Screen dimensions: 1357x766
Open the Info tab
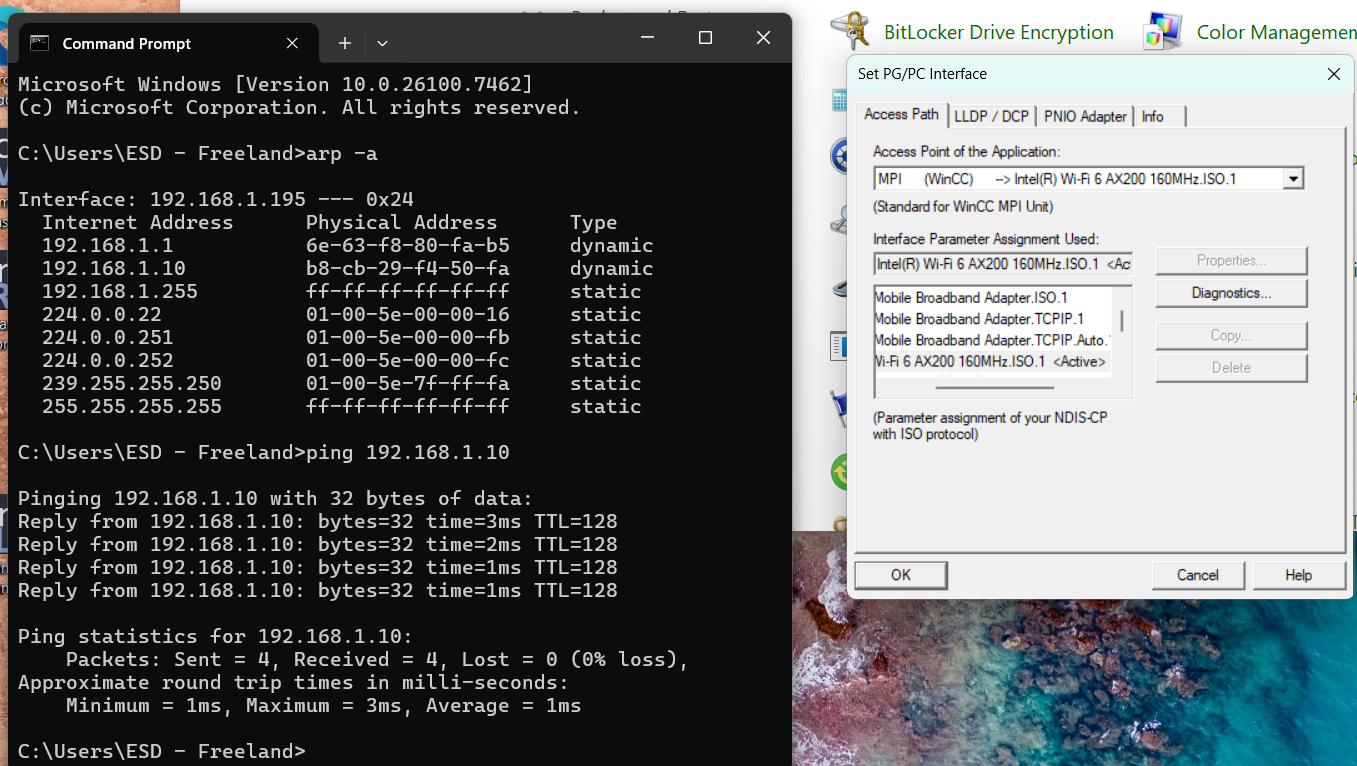[x=1153, y=116]
